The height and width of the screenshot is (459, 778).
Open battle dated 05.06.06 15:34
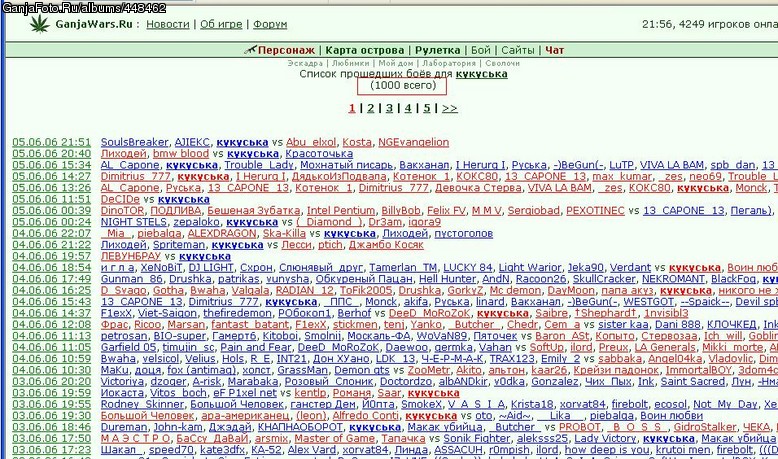[52, 165]
